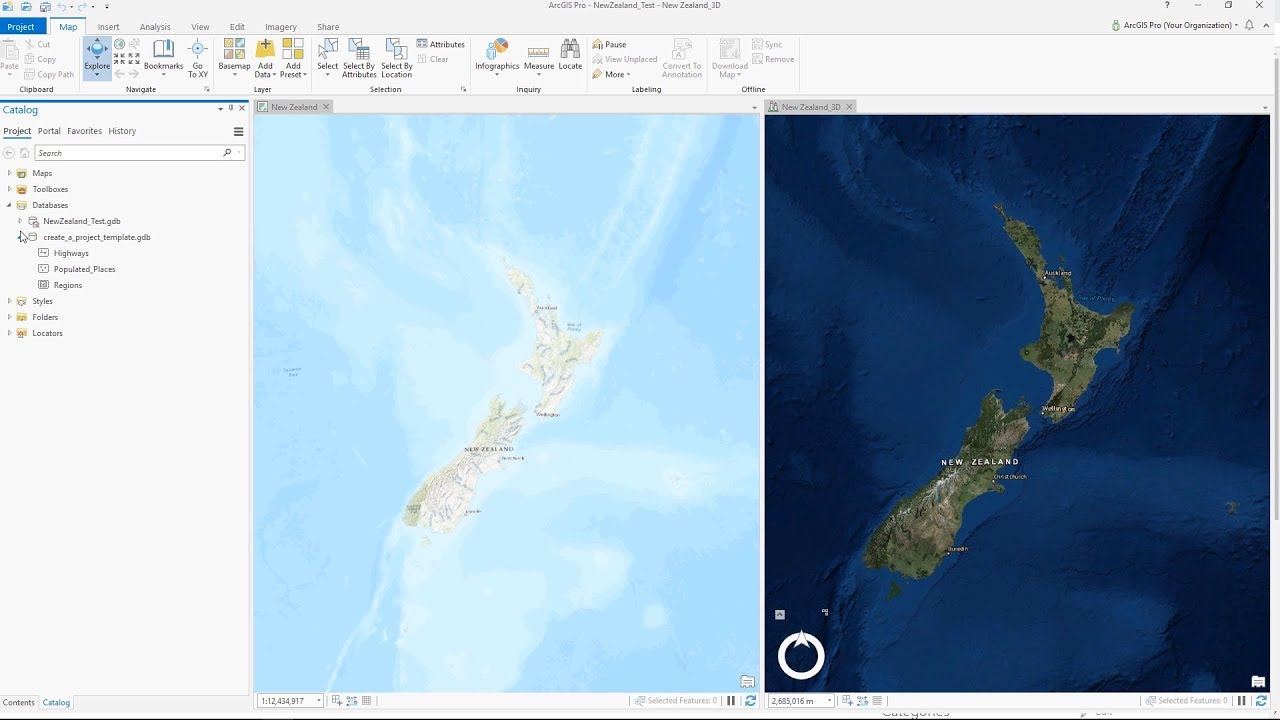Open the Bookmarks gallery

(163, 58)
